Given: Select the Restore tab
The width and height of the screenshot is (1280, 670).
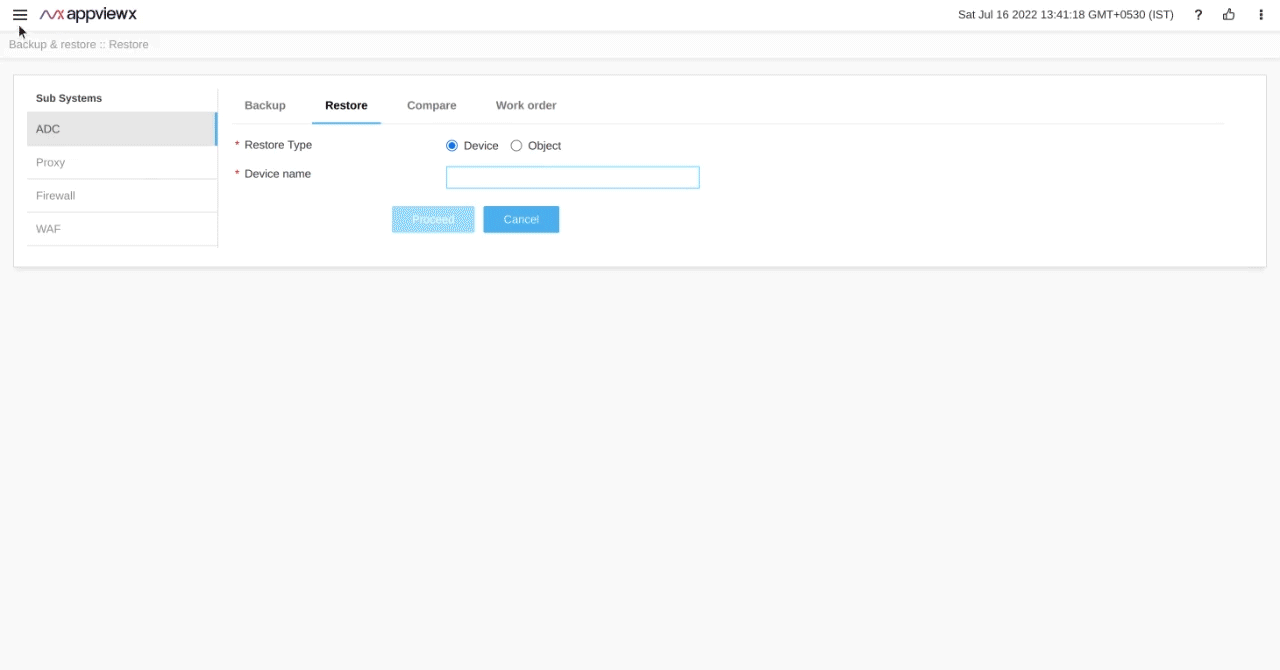Looking at the screenshot, I should [x=346, y=105].
